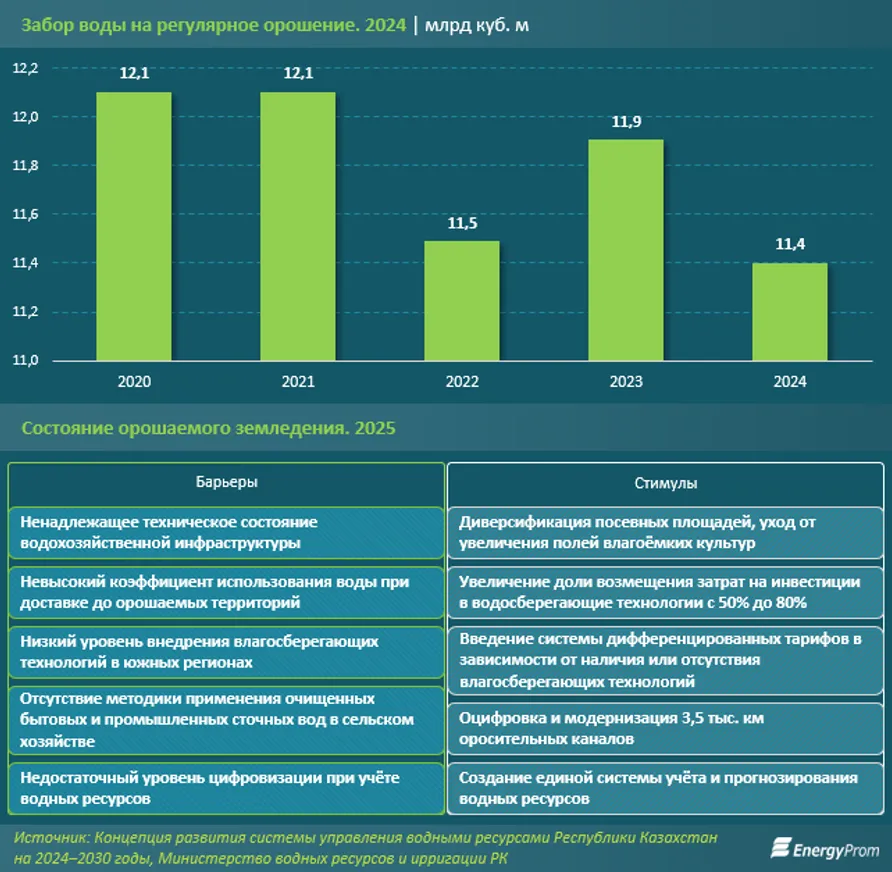Click the 2022 bar showing 11,5
This screenshot has width=892, height=872.
coord(462,300)
